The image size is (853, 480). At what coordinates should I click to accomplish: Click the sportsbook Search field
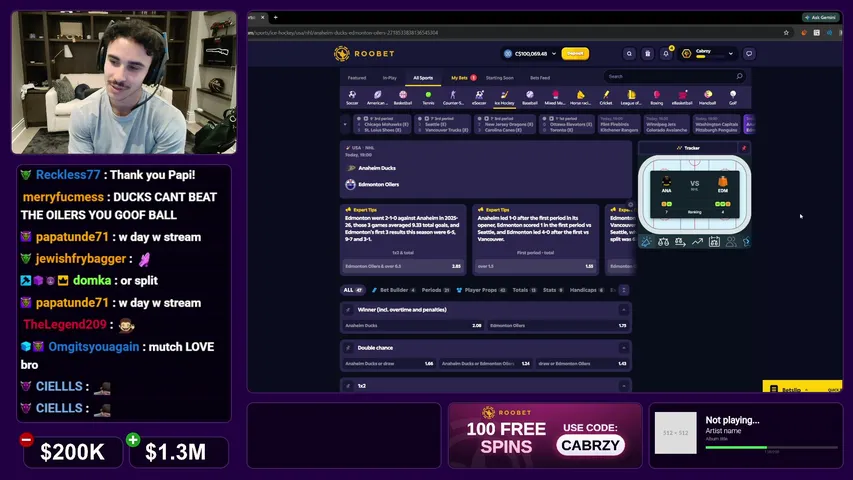675,77
